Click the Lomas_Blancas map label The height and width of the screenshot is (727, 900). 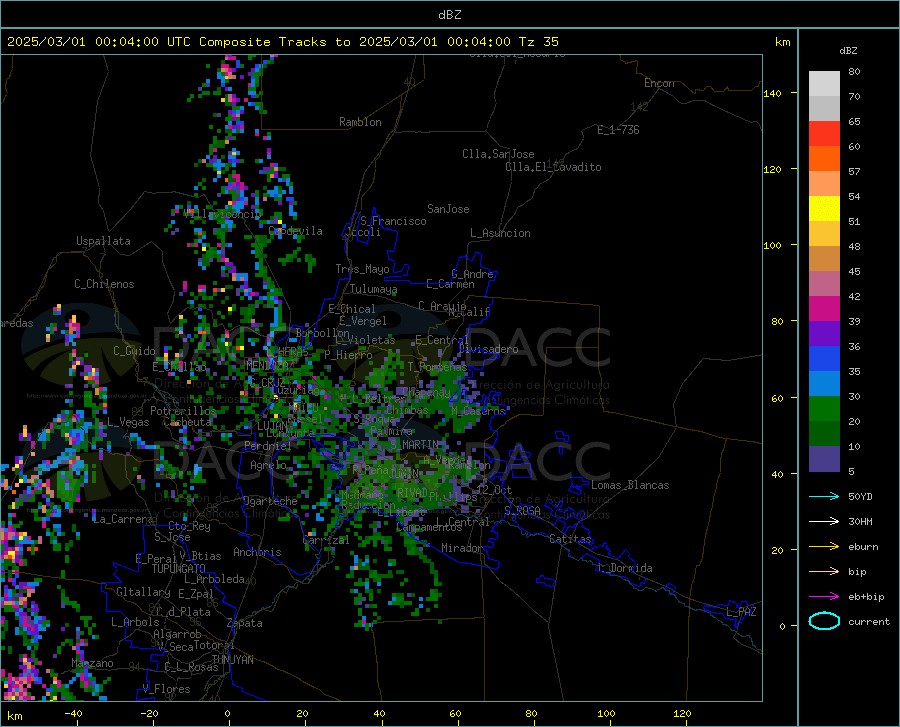[x=630, y=485]
